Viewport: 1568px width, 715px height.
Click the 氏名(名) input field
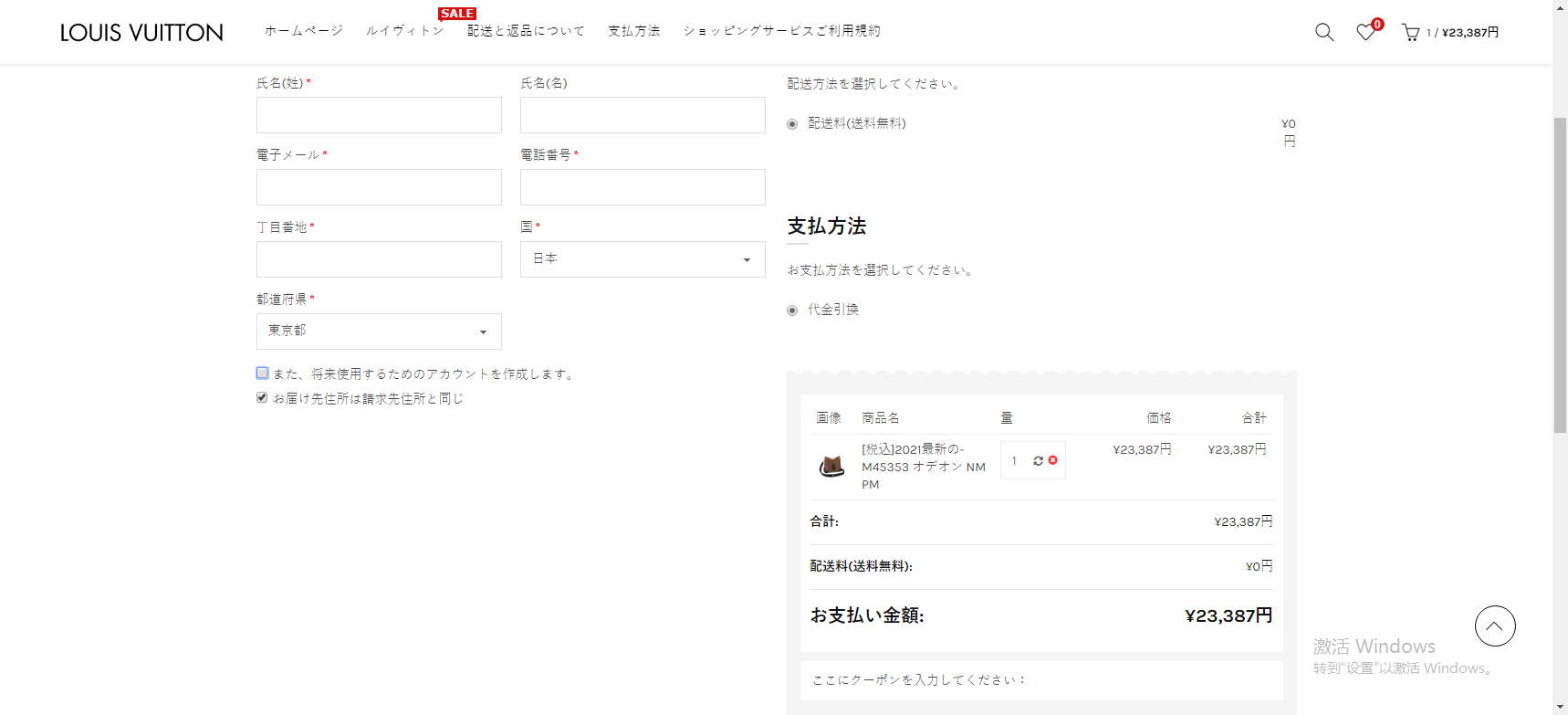tap(643, 115)
